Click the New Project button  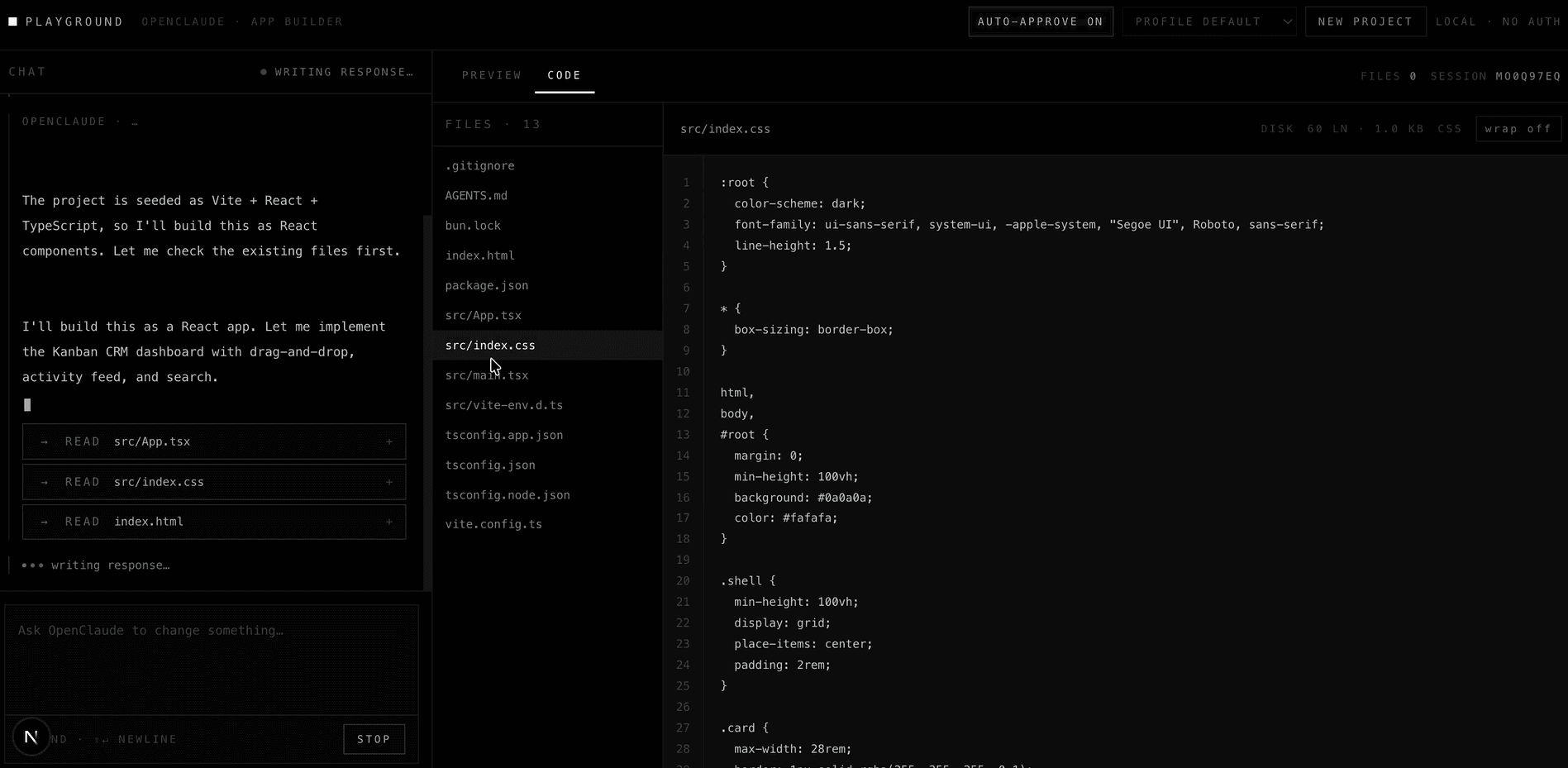1365,21
